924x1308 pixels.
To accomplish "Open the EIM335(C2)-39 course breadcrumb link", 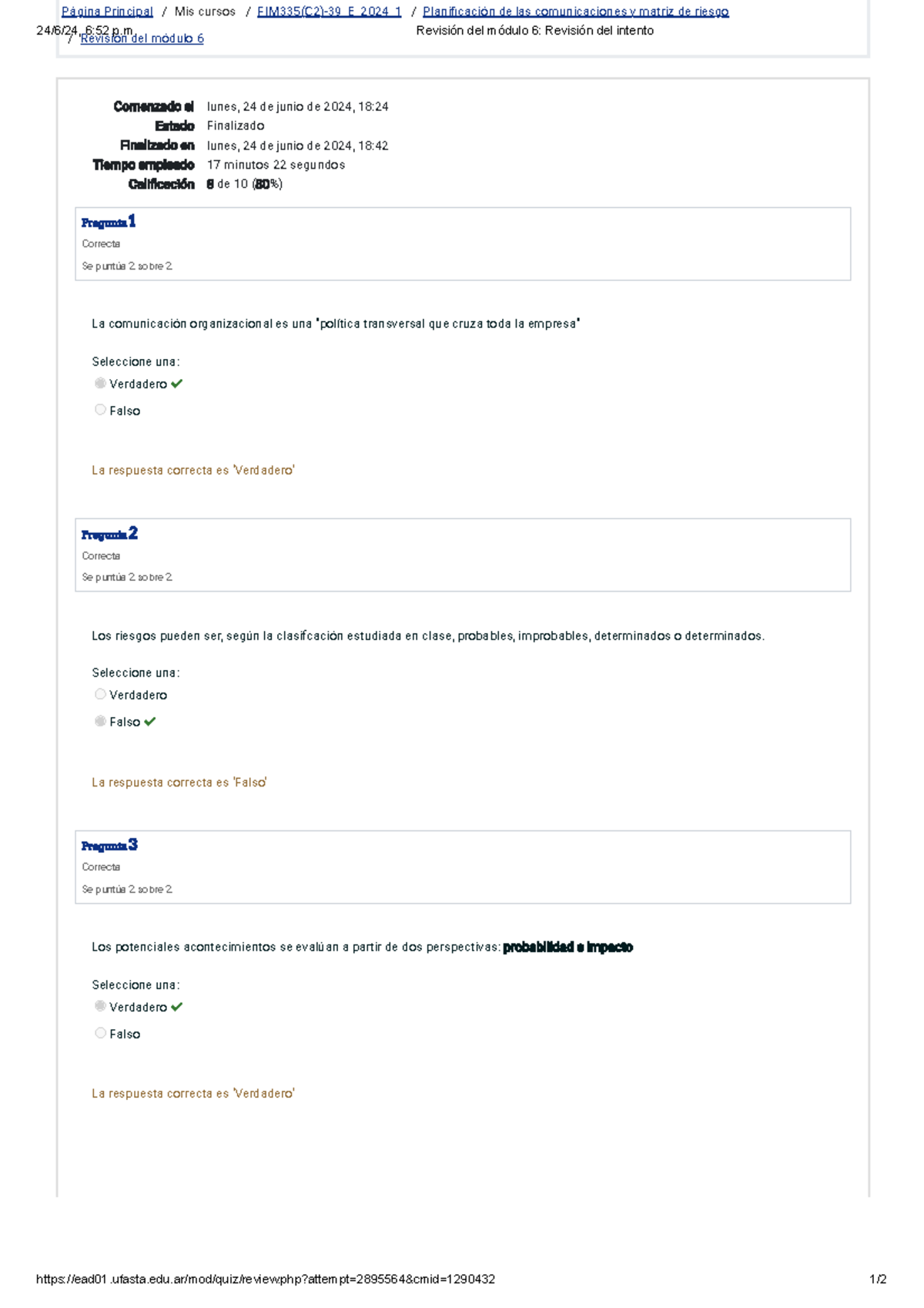I will click(329, 12).
